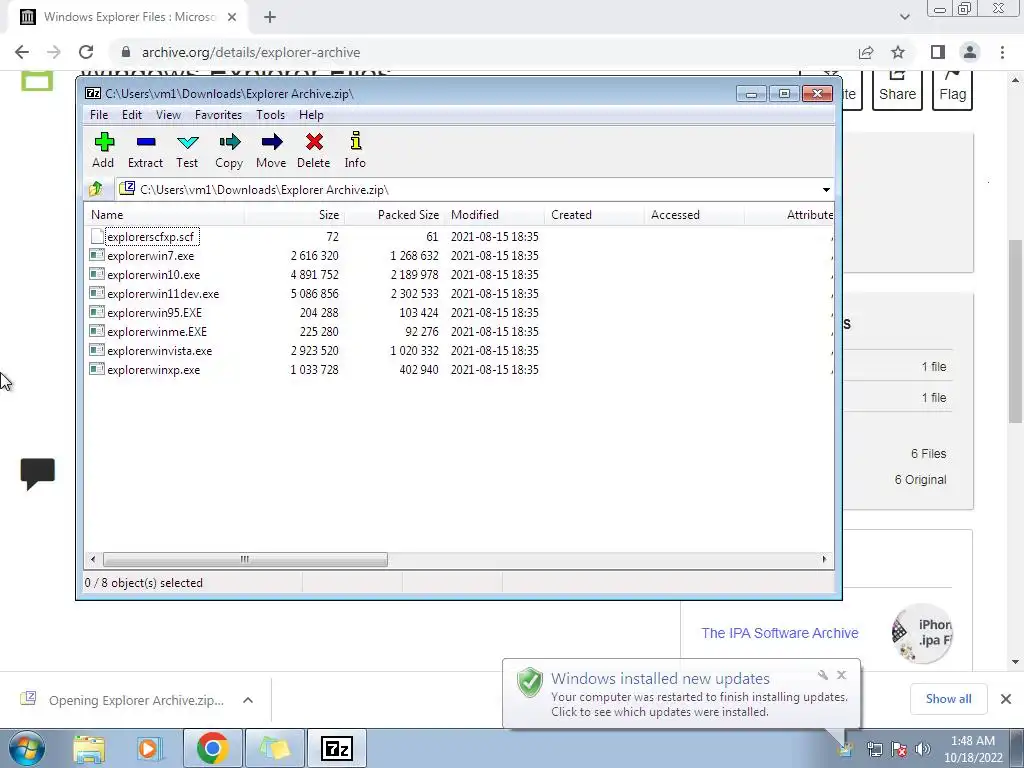Viewport: 1024px width, 768px height.
Task: Expand the download item options chevron
Action: click(x=248, y=700)
